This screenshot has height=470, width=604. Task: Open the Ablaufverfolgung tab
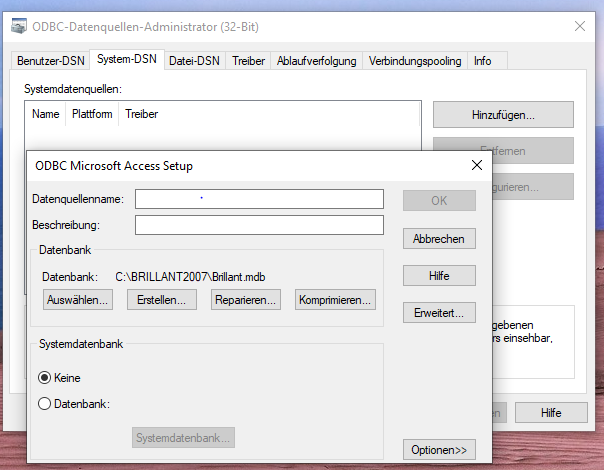[316, 61]
